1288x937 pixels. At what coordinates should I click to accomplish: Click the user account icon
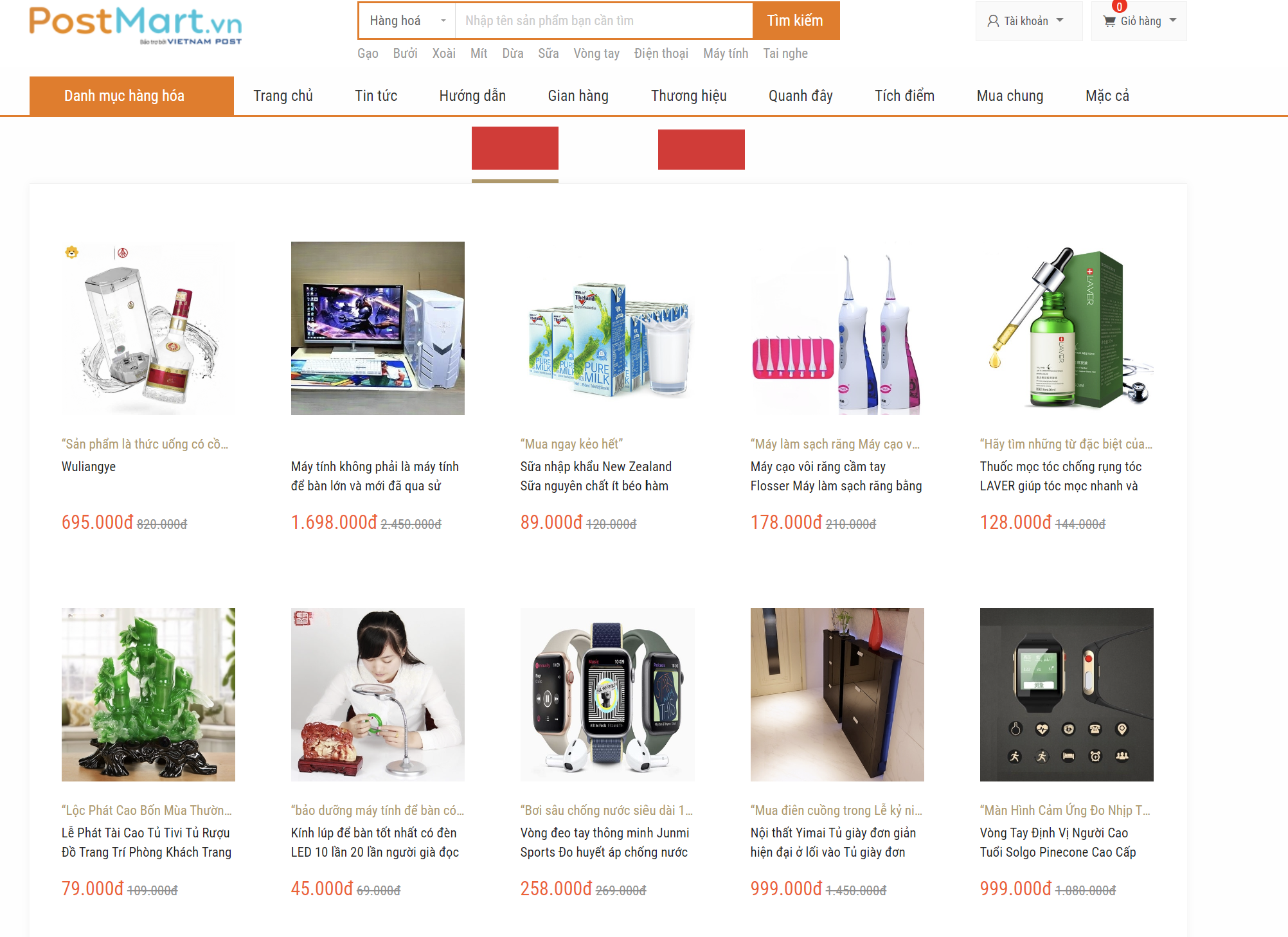point(993,21)
